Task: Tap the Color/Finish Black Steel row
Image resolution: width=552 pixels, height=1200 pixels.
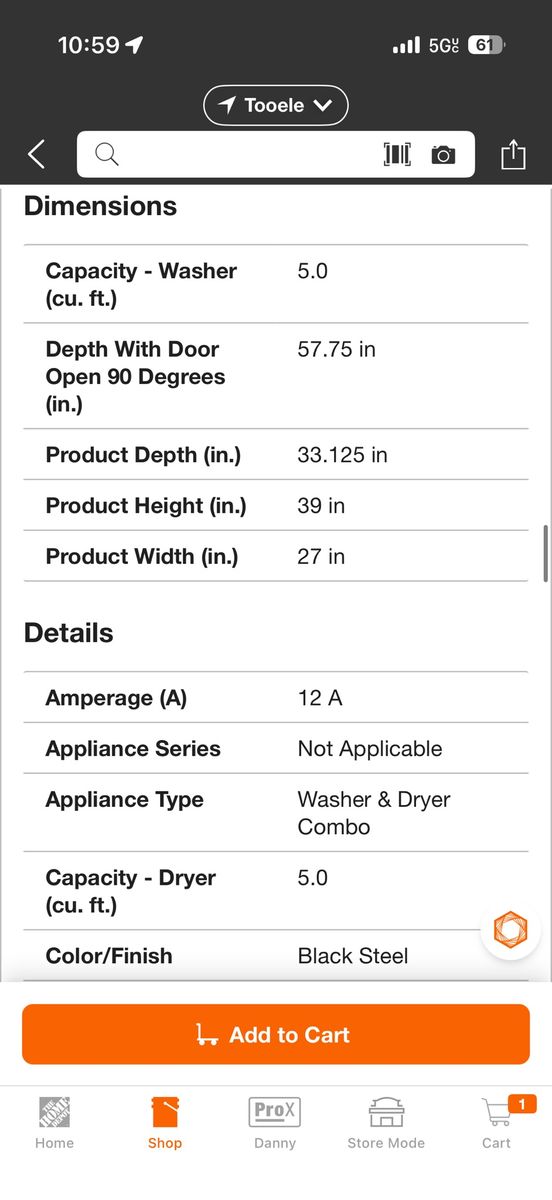Action: (x=276, y=956)
